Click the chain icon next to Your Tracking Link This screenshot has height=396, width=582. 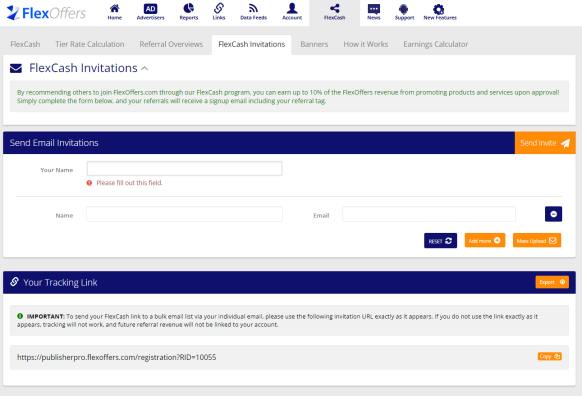point(14,282)
